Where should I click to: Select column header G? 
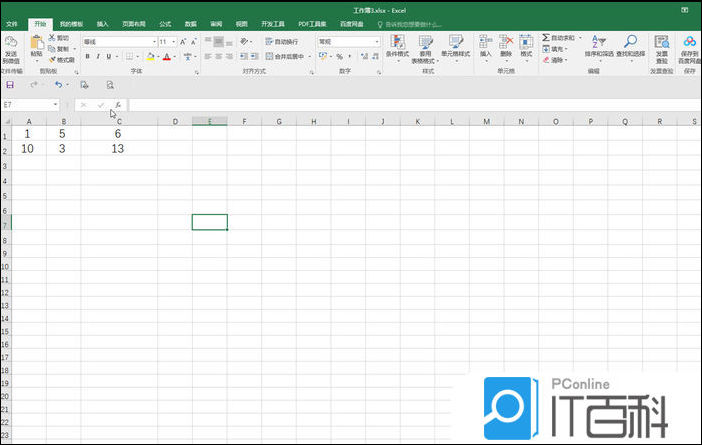(278, 121)
